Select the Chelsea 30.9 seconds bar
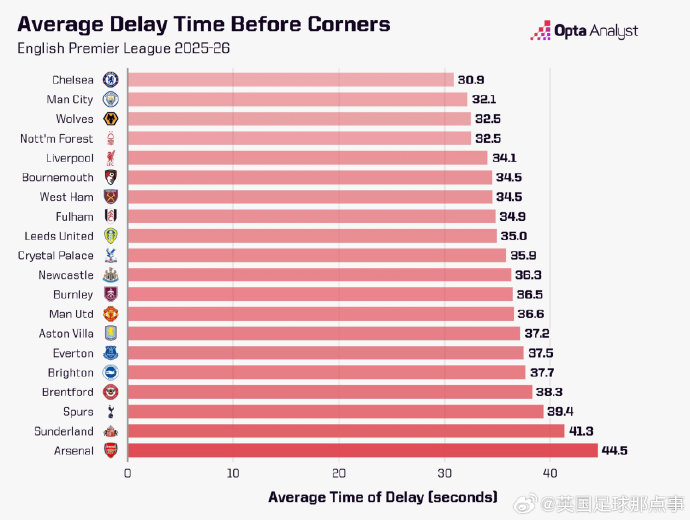 point(290,79)
